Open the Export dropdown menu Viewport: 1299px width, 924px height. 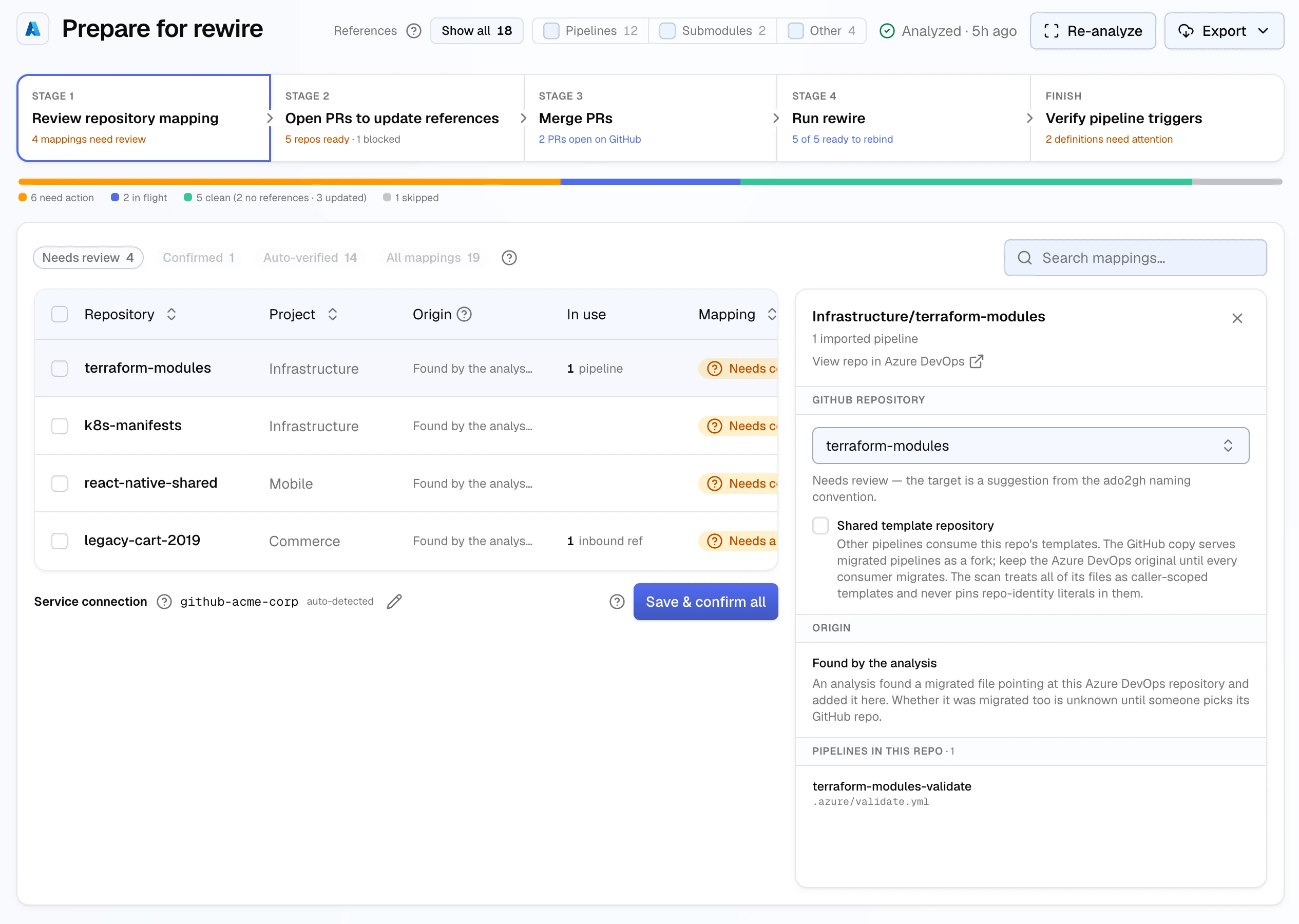1224,31
